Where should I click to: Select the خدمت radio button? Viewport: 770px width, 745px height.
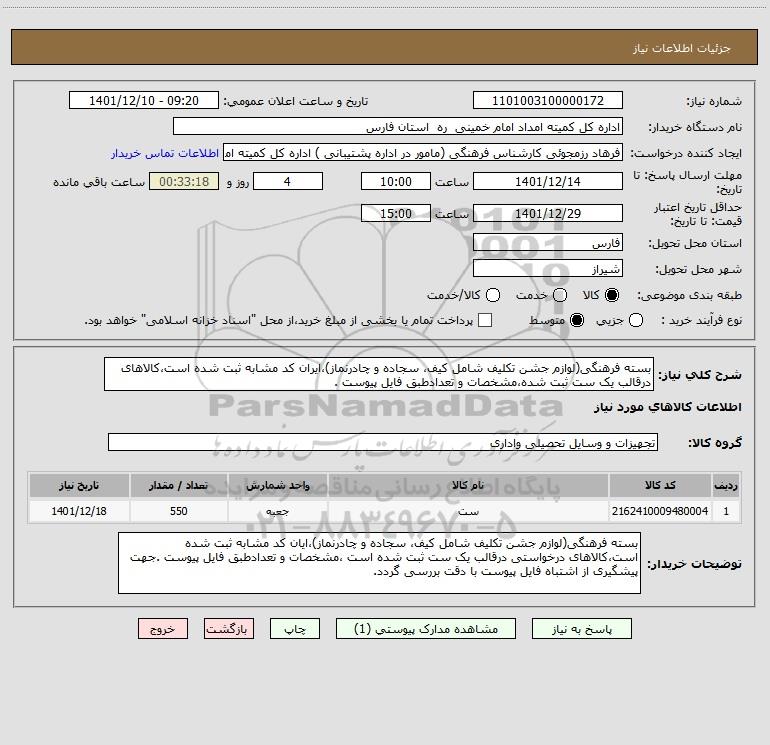560,295
